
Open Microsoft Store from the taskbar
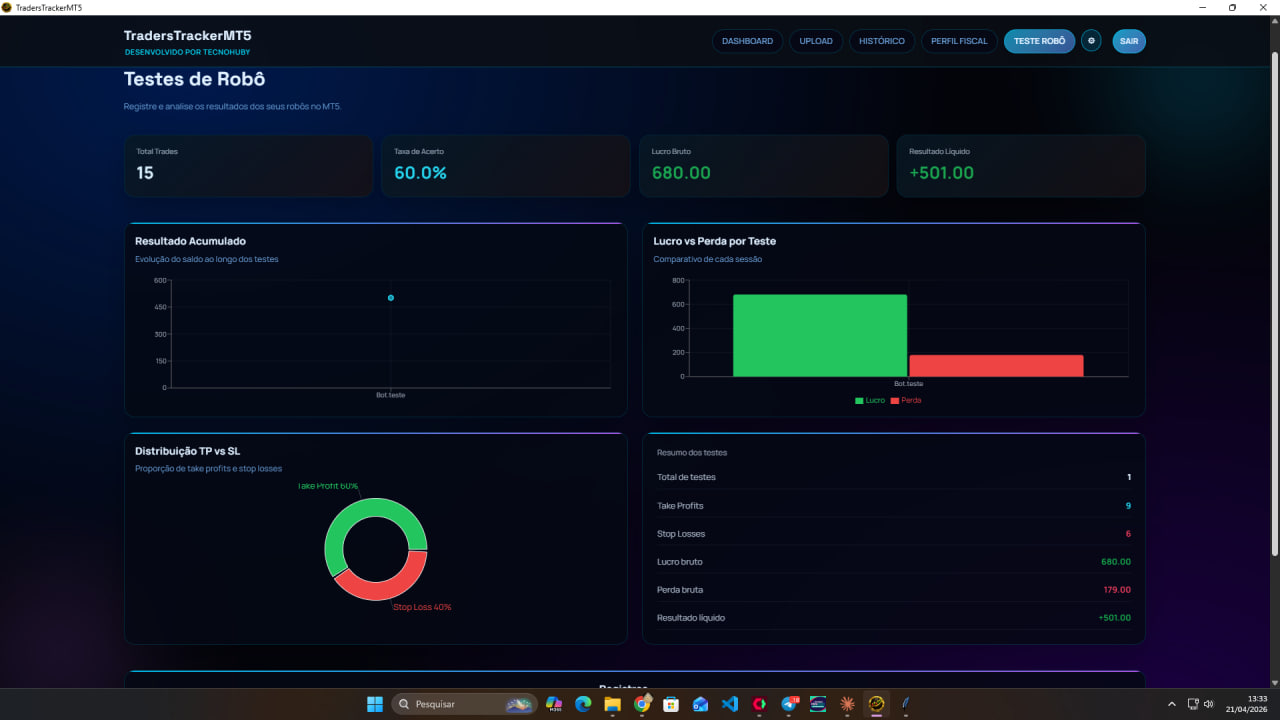click(x=671, y=704)
